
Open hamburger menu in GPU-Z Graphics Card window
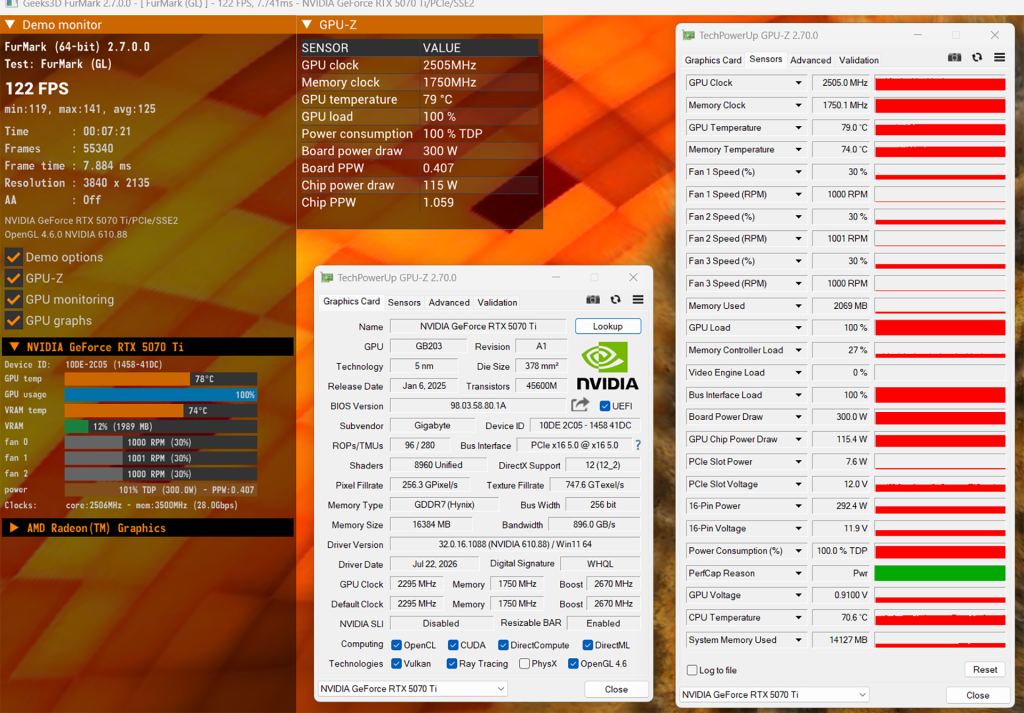pos(638,300)
